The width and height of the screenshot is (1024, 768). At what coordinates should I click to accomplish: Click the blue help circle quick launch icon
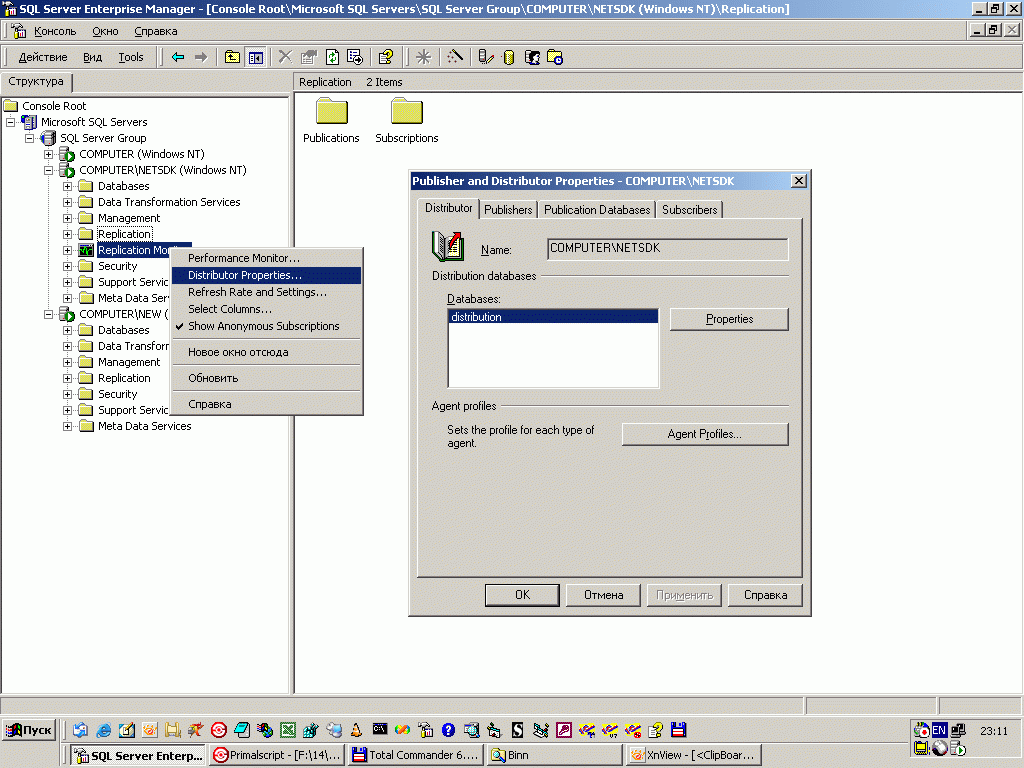(x=448, y=729)
